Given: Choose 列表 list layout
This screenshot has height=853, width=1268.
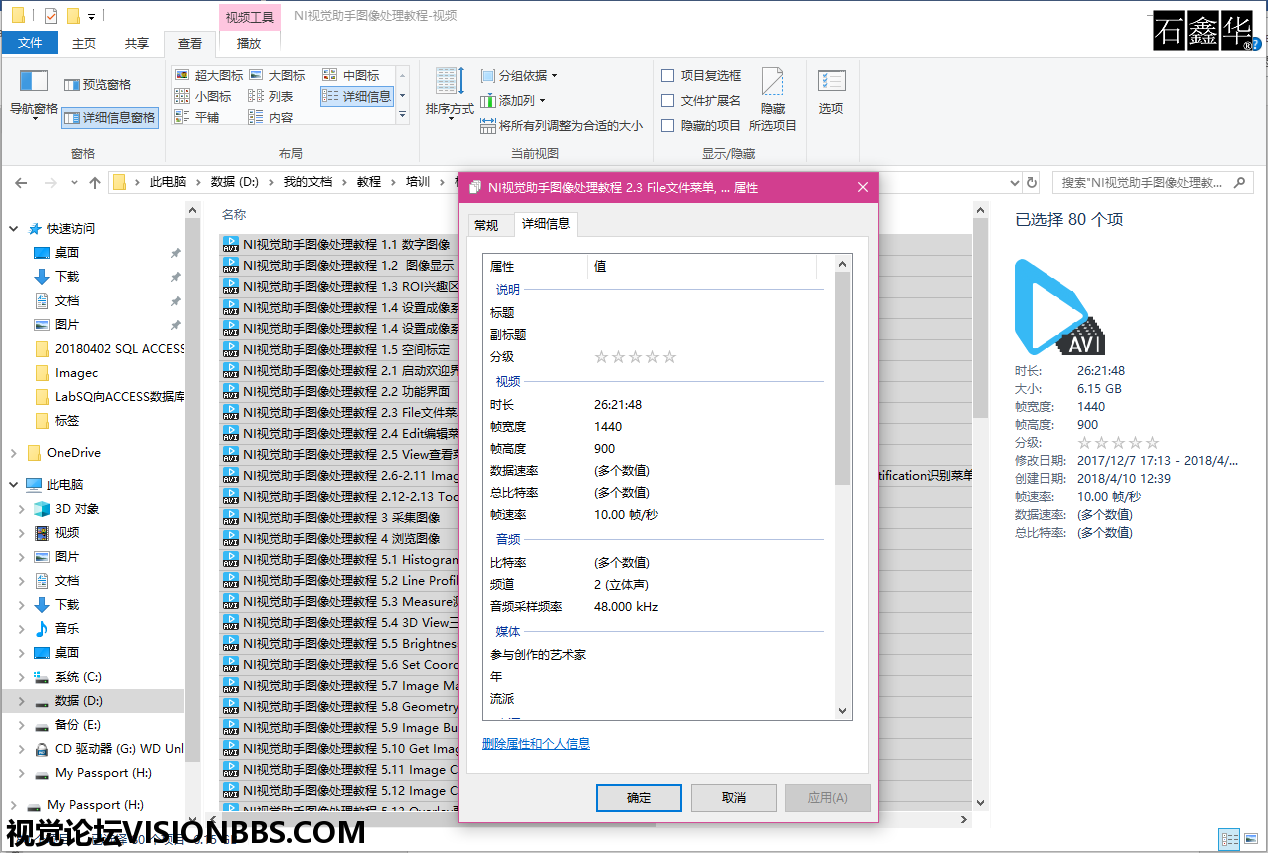Looking at the screenshot, I should click(271, 96).
